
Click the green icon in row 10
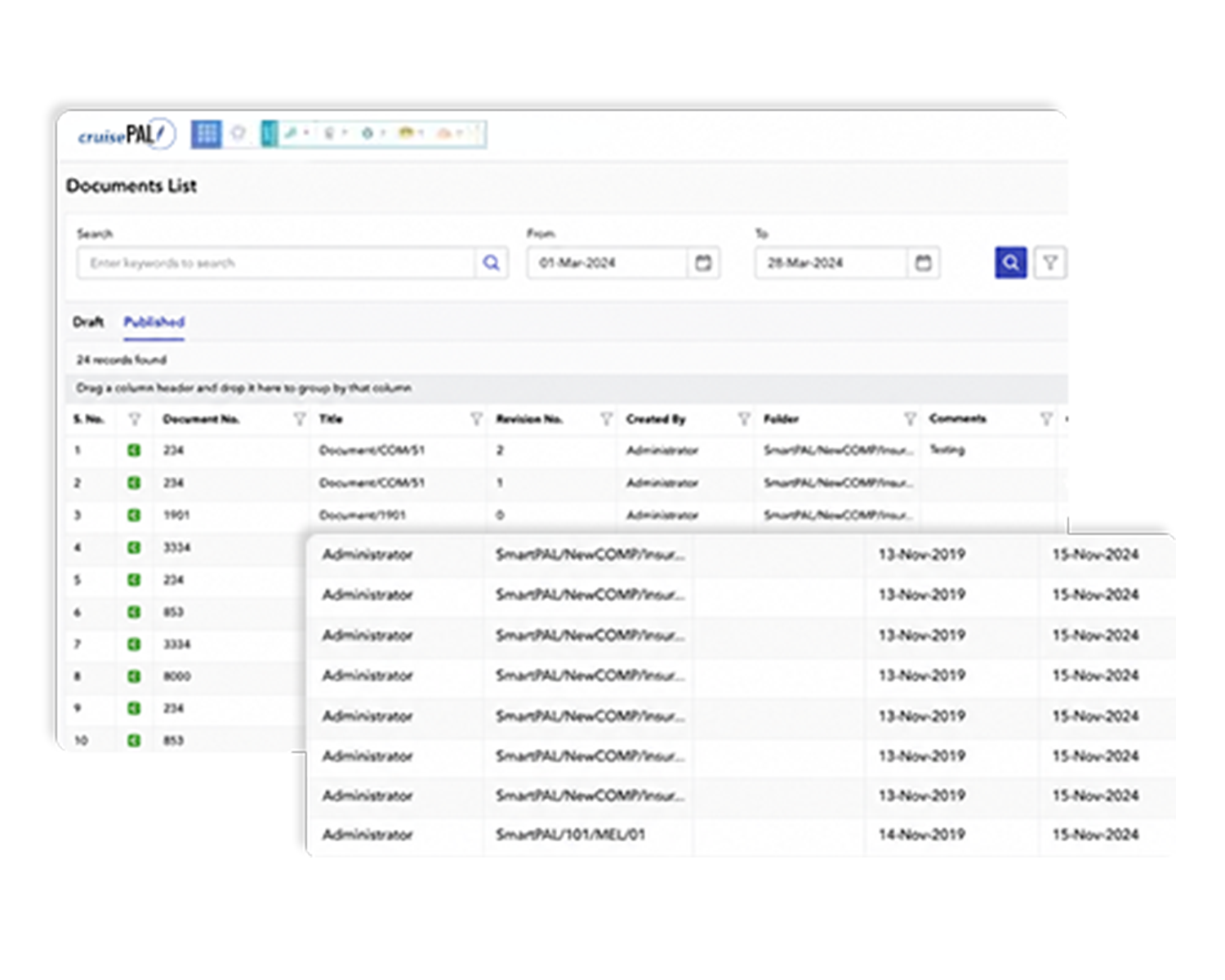point(134,741)
